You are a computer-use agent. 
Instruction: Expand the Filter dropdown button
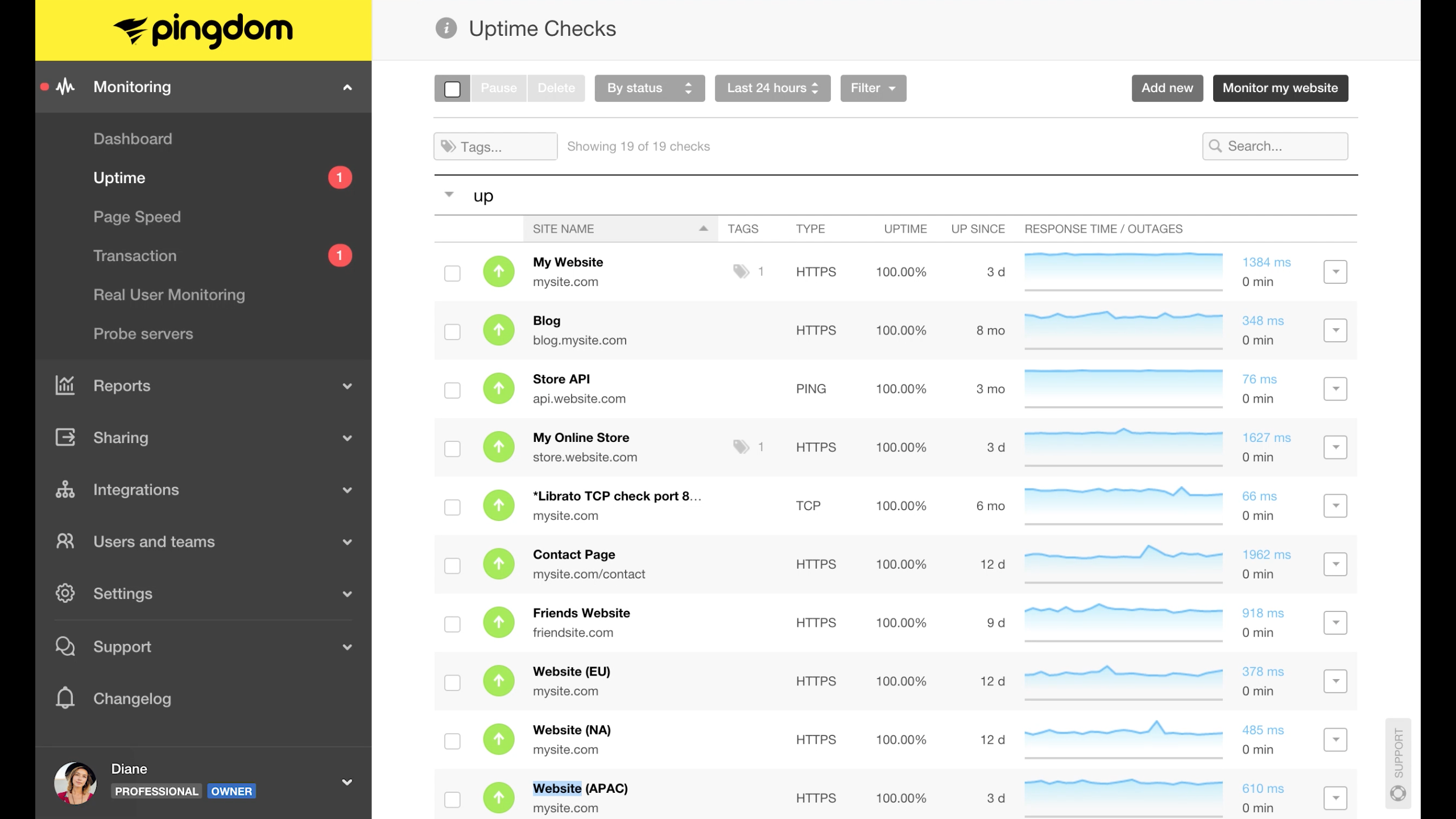click(x=873, y=88)
